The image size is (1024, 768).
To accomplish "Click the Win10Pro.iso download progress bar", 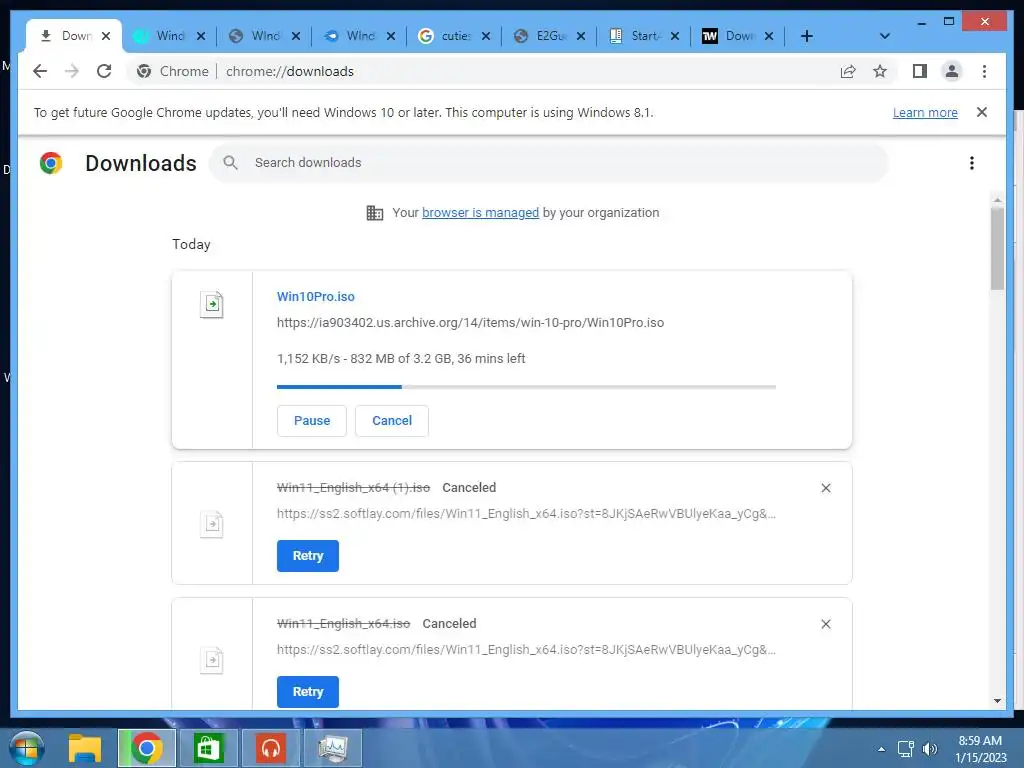I will [x=526, y=387].
